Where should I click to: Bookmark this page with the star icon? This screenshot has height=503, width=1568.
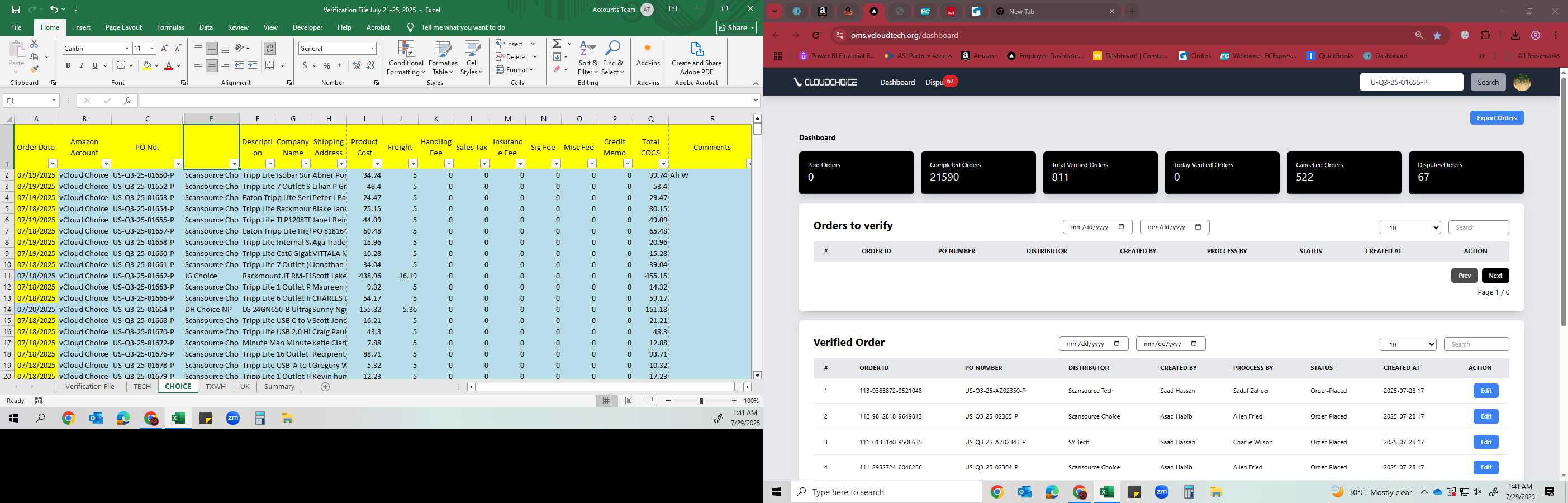1438,35
